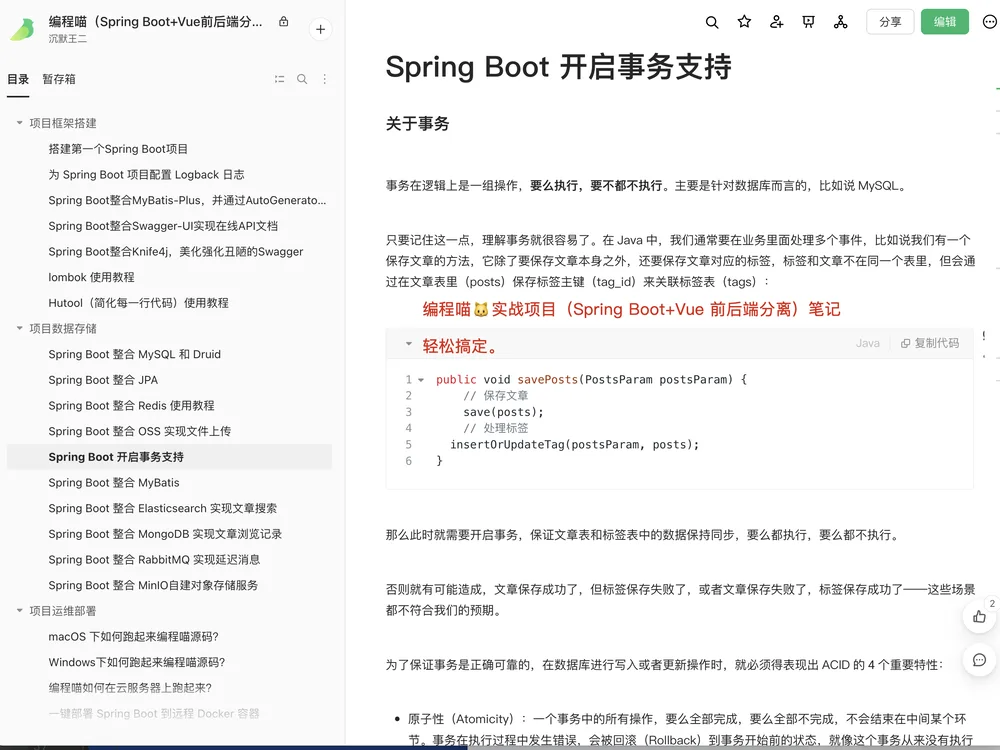Open Spring Boot 整合 MySQL 和 Druid
This screenshot has height=750, width=1000.
click(135, 354)
